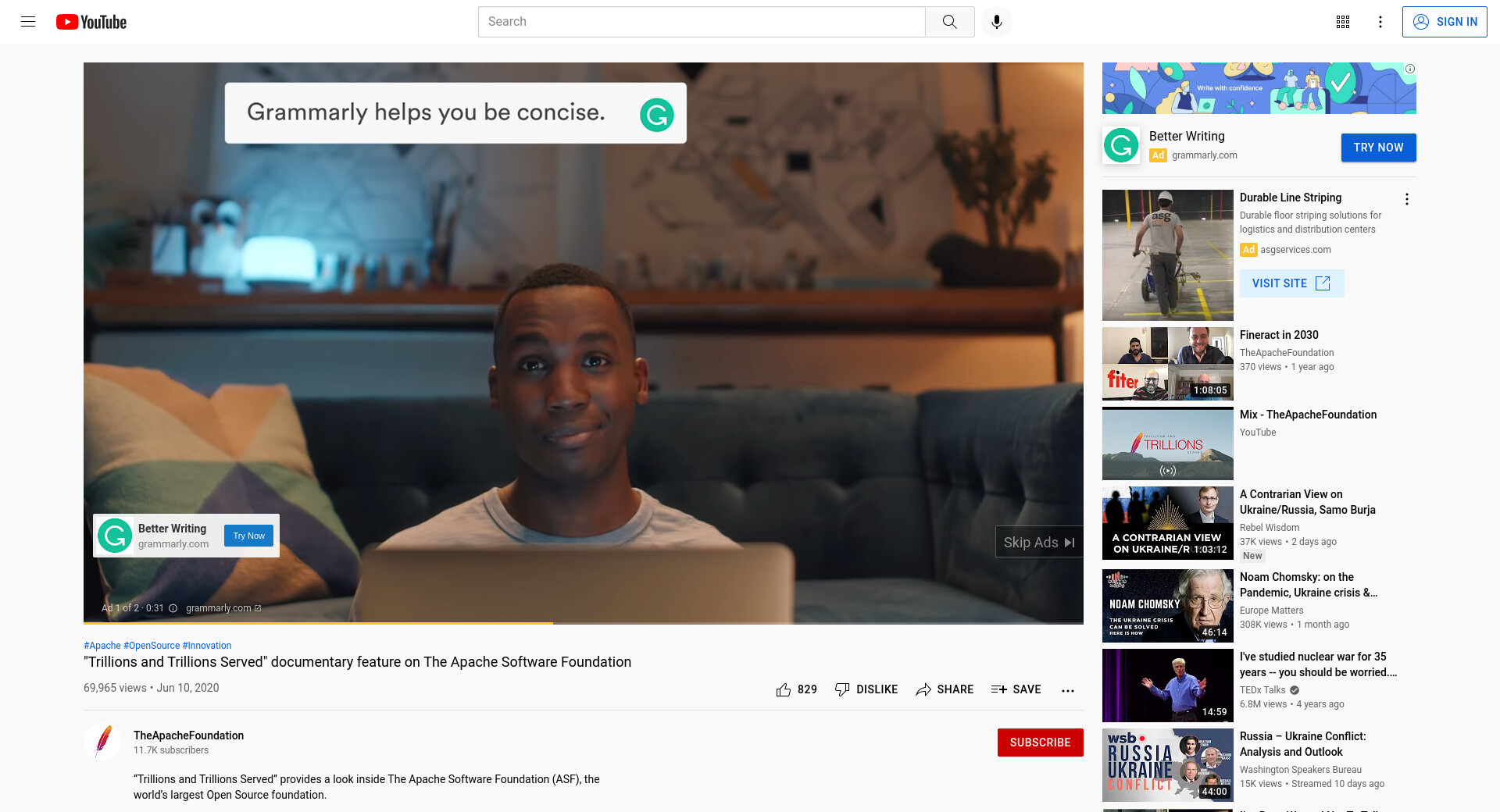Viewport: 1500px width, 812px height.
Task: Click VISIT SITE for Durable Line Striping
Action: click(x=1291, y=283)
